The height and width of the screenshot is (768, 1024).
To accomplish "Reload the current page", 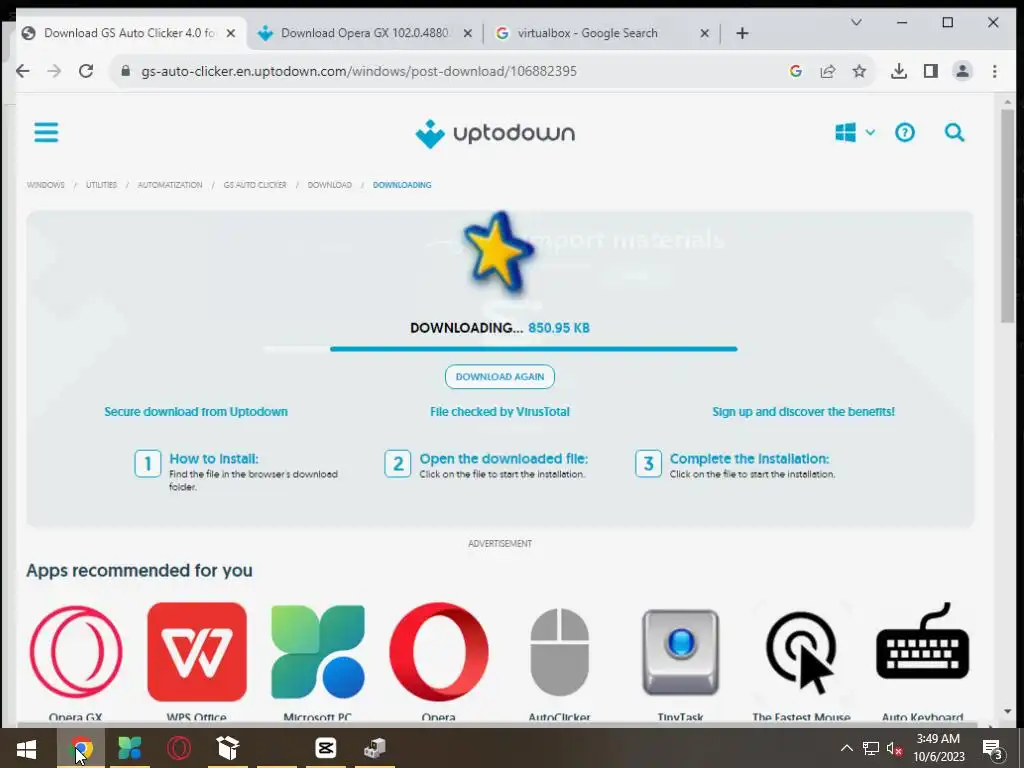I will (x=86, y=71).
